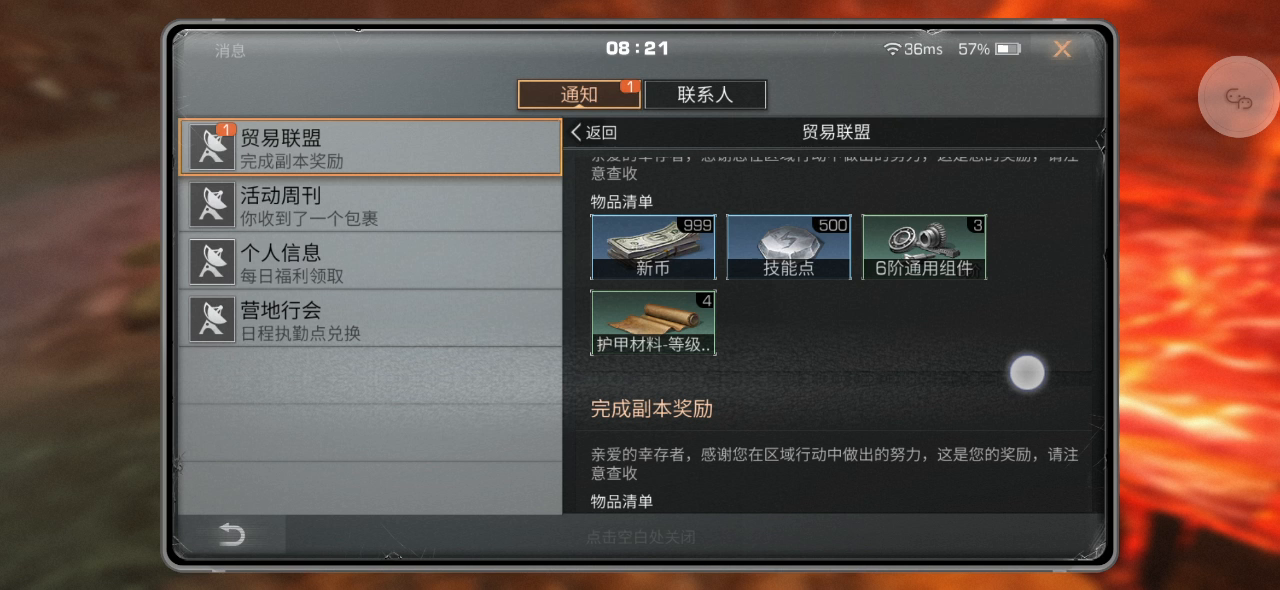This screenshot has width=1280, height=590.
Task: Open the 贸易联盟 satellite dish icon
Action: 212,148
